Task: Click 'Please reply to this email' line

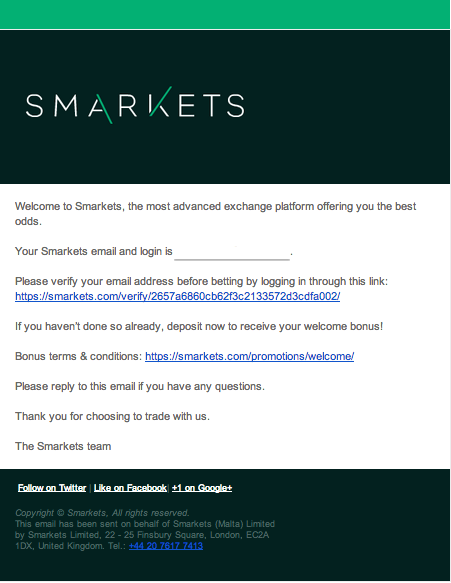Action: click(x=140, y=386)
